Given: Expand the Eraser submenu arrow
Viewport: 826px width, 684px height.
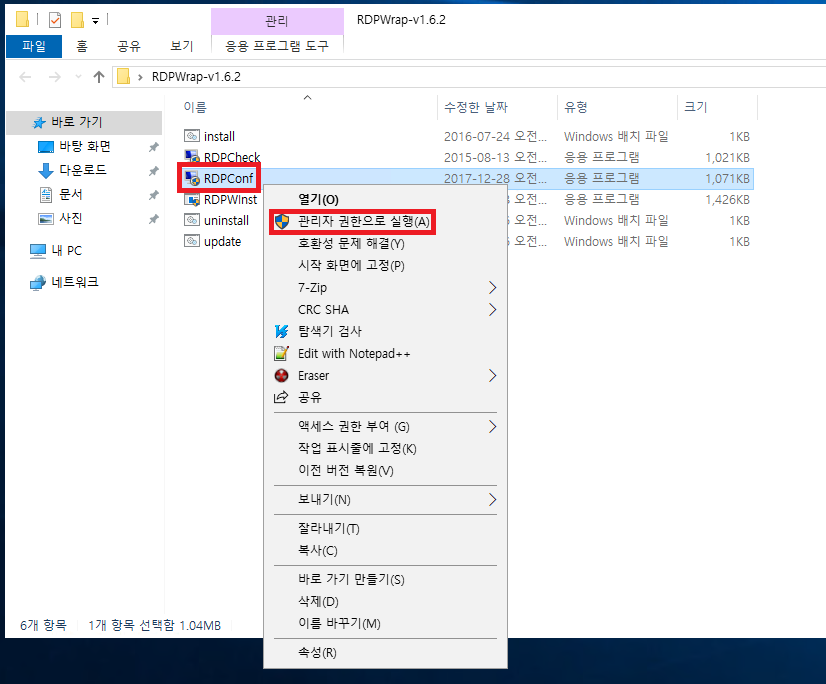Looking at the screenshot, I should click(492, 375).
